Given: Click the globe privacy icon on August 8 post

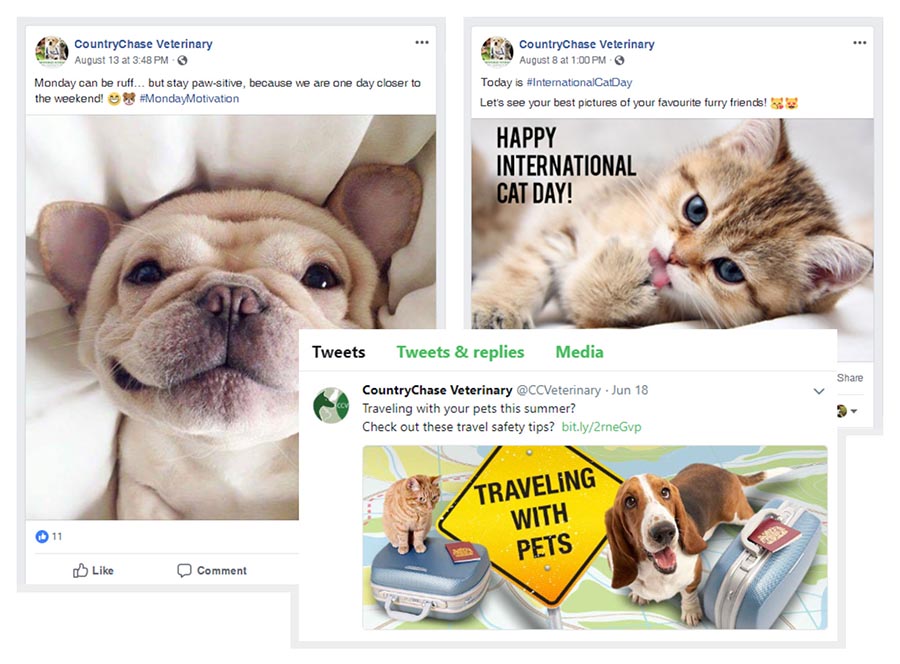Looking at the screenshot, I should pos(620,61).
